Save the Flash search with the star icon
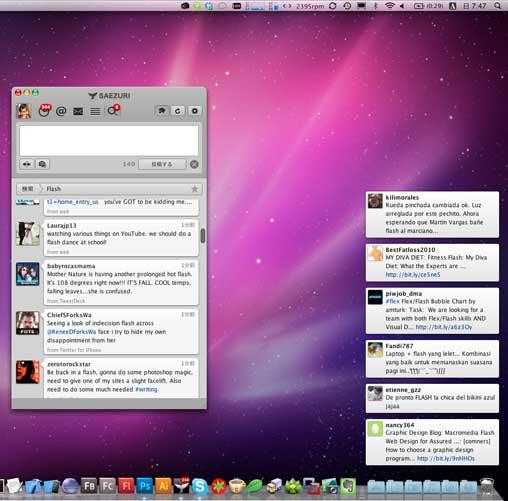Viewport: 508px width, 501px height. point(195,189)
